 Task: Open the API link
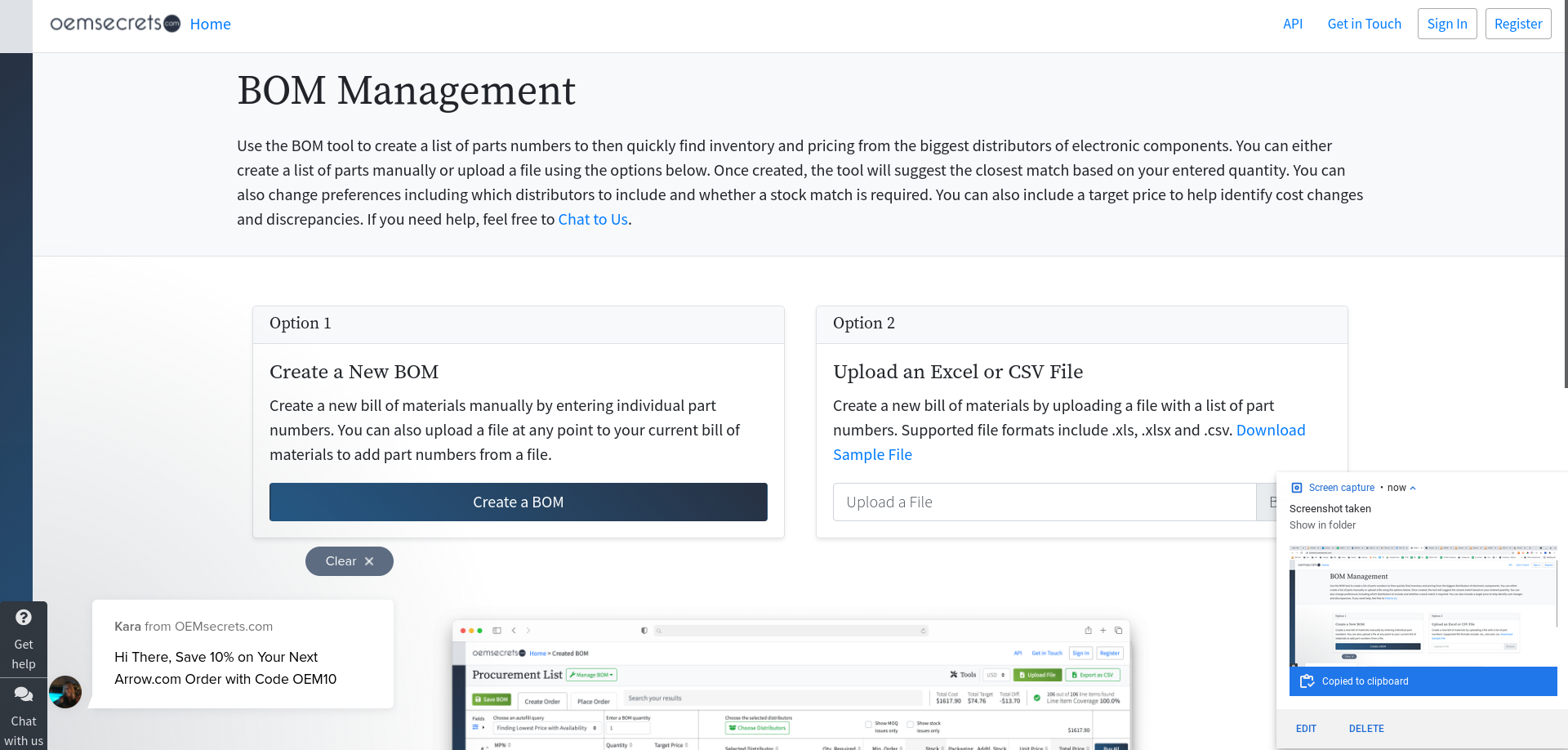click(x=1293, y=24)
